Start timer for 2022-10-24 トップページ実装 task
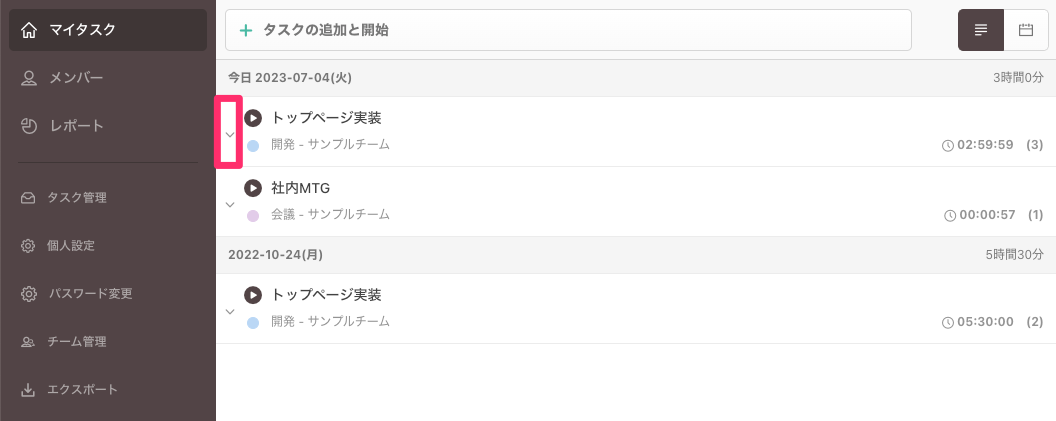Viewport: 1056px width, 421px height. pos(253,295)
